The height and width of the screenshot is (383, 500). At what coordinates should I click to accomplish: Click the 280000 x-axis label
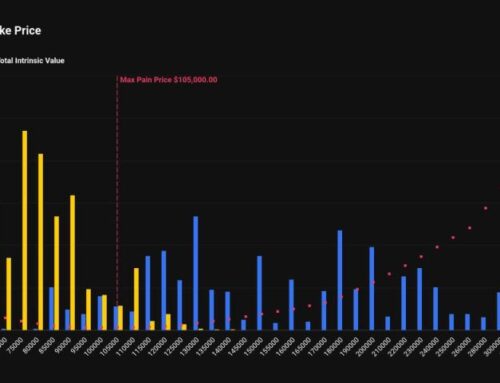[478, 347]
